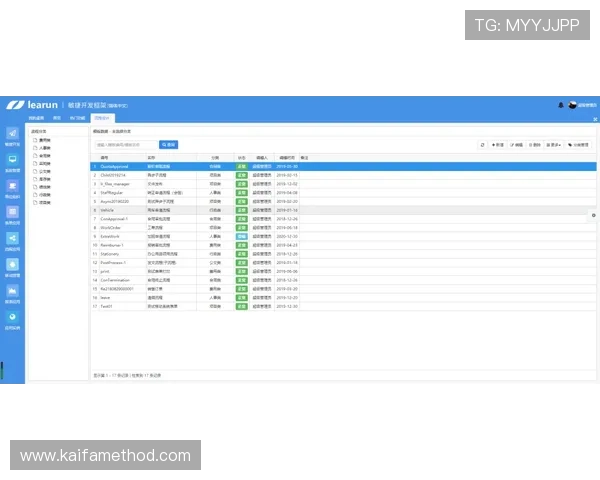Click the Add (新增) button in the toolbar
Screen dimensions: 600x480
(497, 145)
